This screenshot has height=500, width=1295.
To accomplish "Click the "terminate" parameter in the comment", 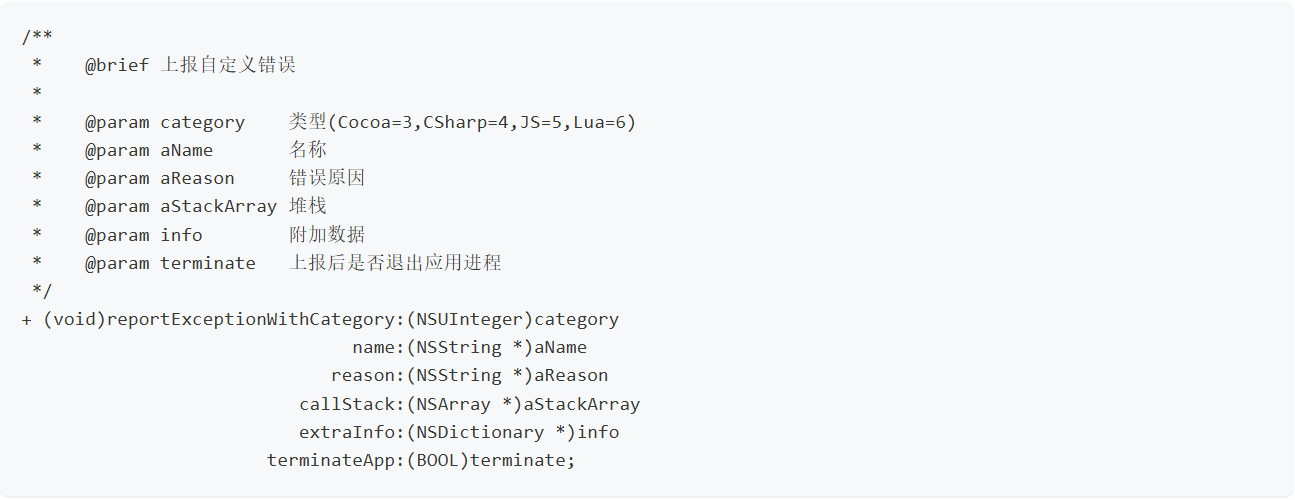I will pos(207,263).
